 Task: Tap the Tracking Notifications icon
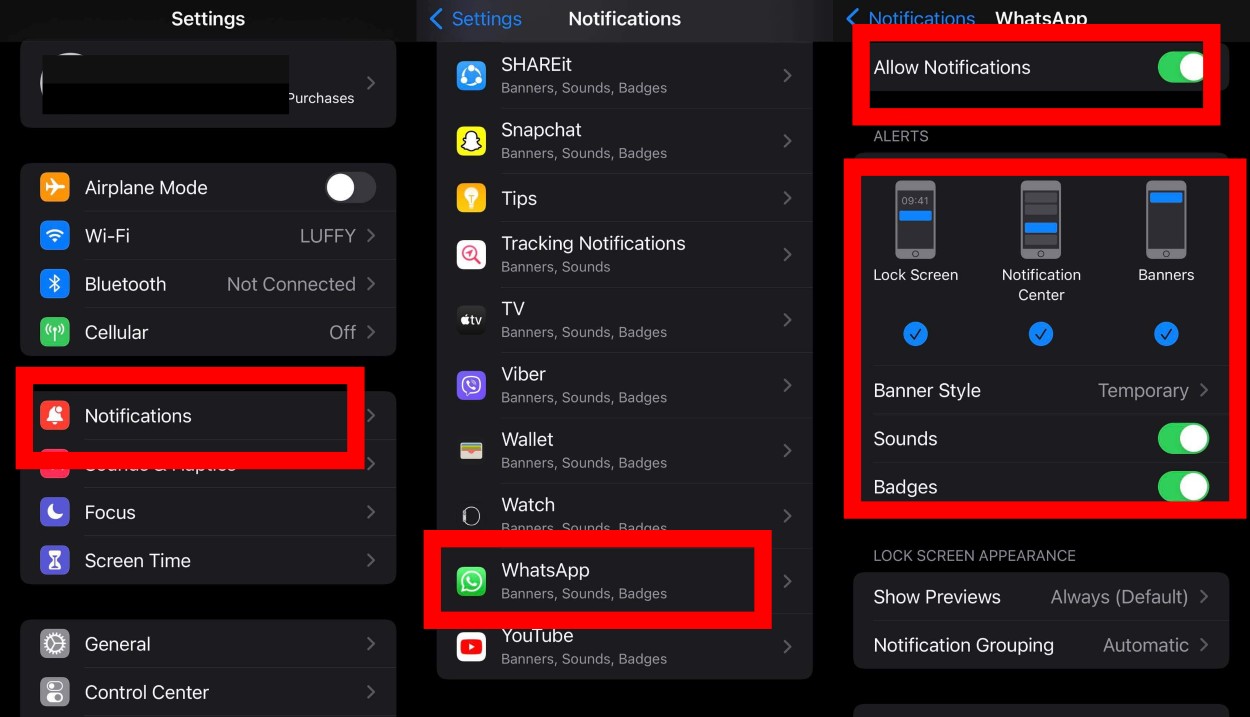(471, 254)
